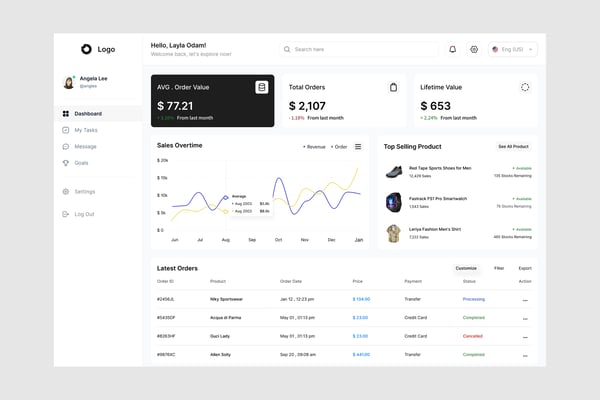Viewport: 600px width, 400px height.
Task: Click the Search here input field
Action: click(x=359, y=49)
